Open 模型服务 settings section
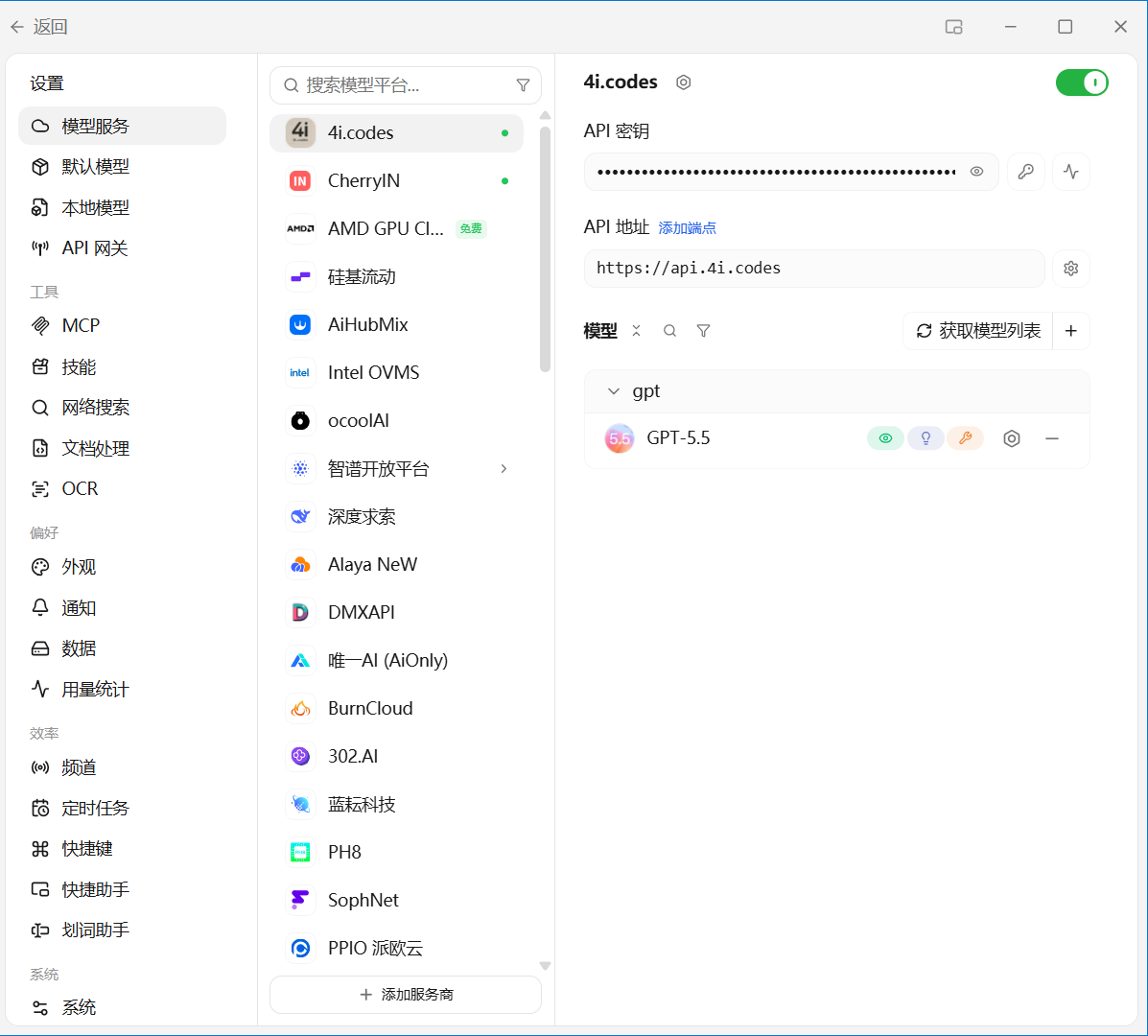The height and width of the screenshot is (1036, 1148). coord(122,126)
